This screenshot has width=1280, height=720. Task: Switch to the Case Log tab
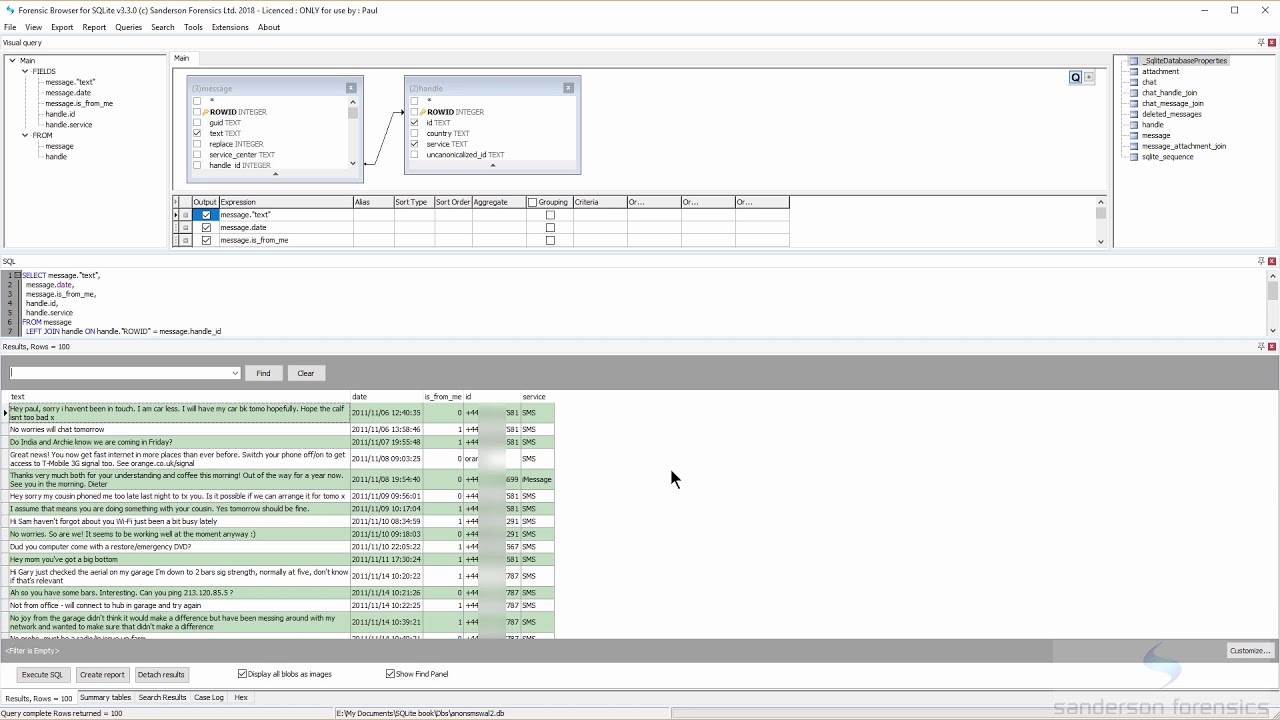point(209,698)
